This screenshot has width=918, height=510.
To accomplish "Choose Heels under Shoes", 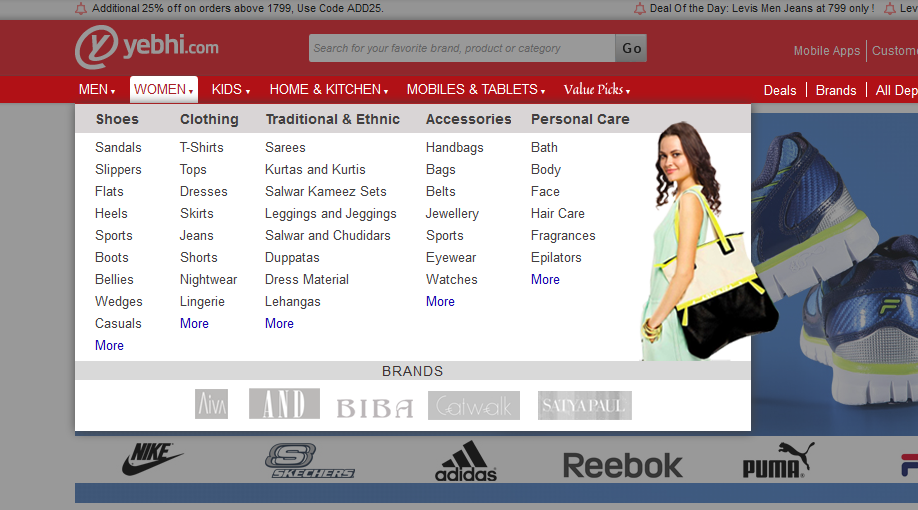I will pyautogui.click(x=111, y=214).
